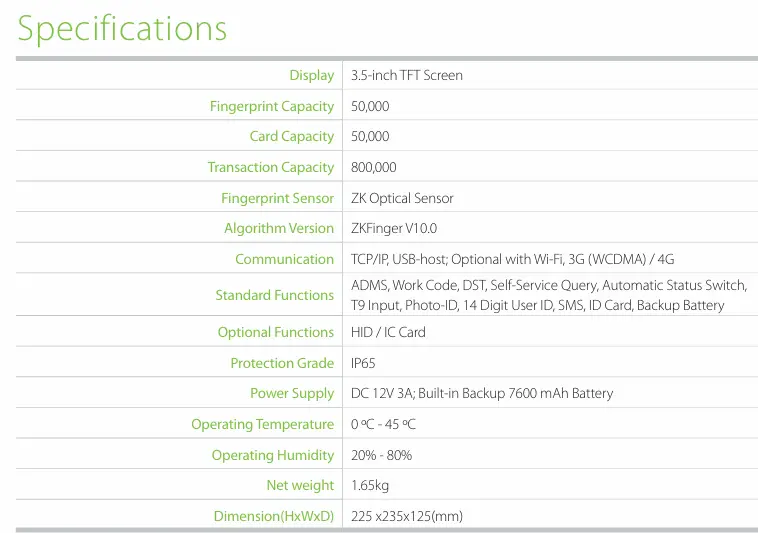Select the Fingerprint Capacity label
This screenshot has height=533, width=758.
[x=272, y=106]
